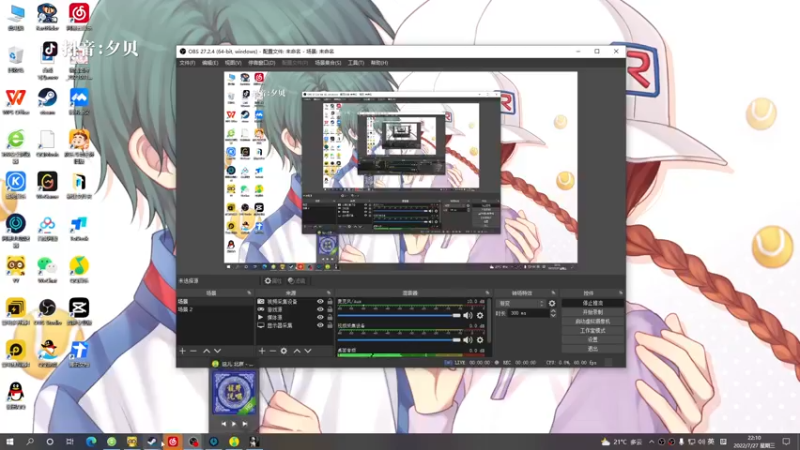Add a new source with the plus icon

point(262,351)
